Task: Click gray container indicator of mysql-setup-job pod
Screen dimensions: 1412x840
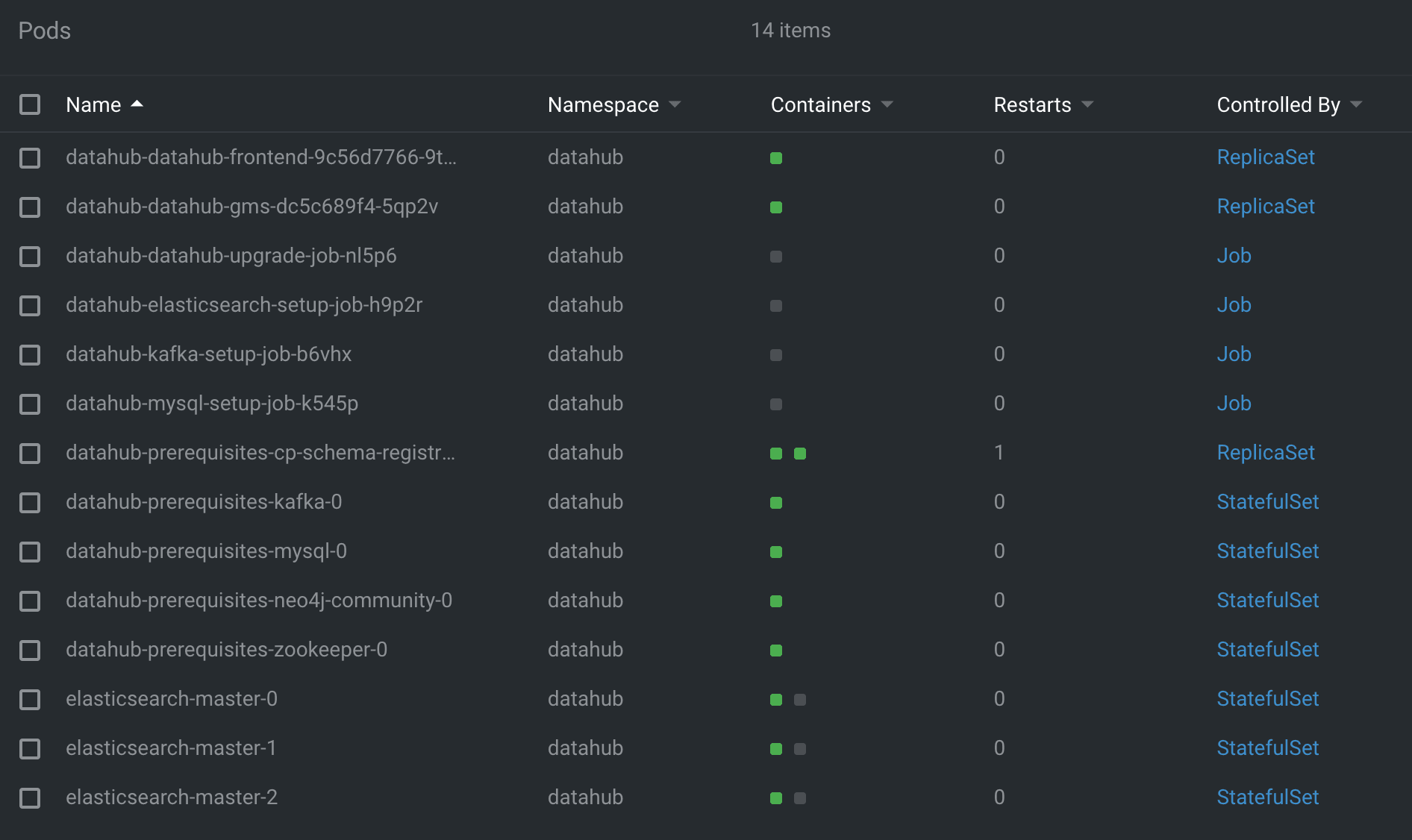Action: pyautogui.click(x=776, y=404)
